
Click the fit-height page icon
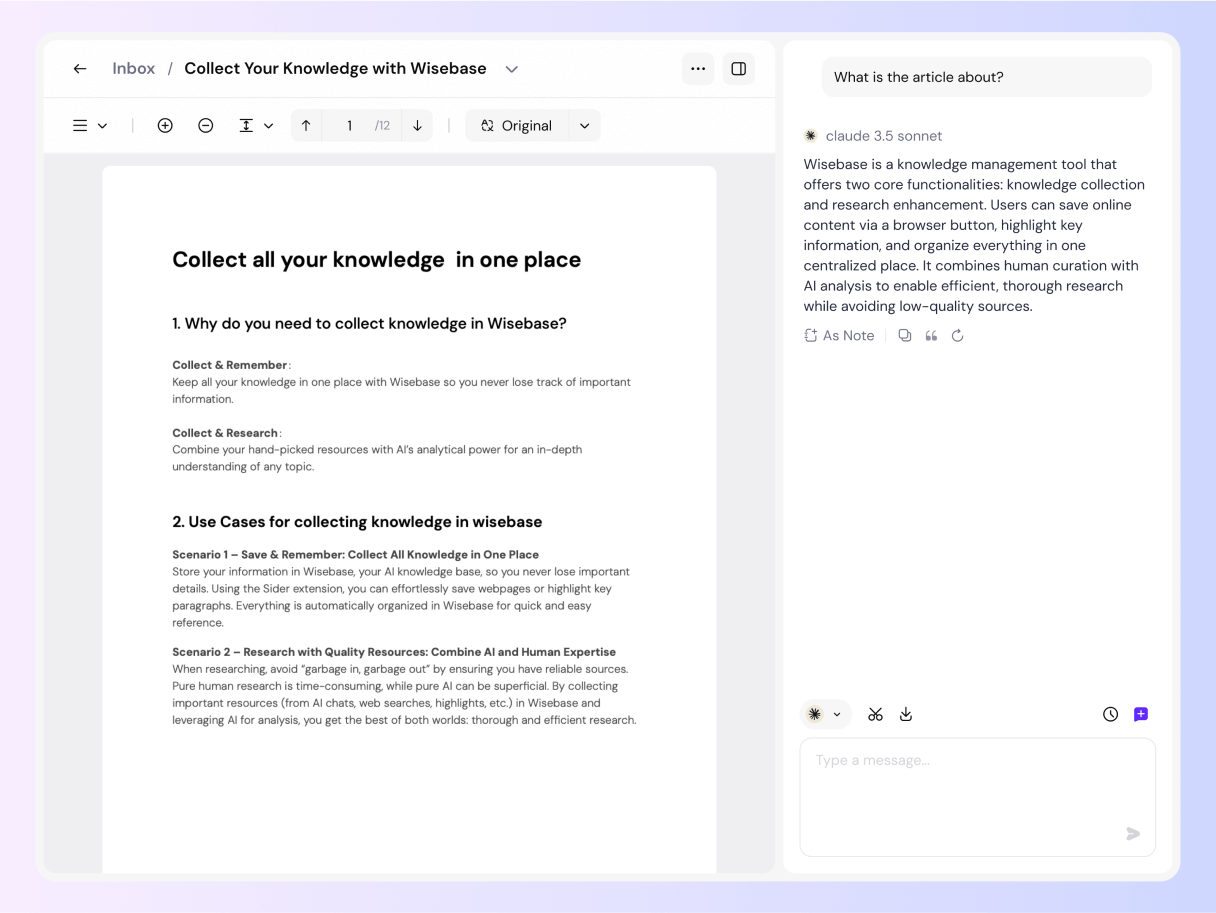click(246, 126)
